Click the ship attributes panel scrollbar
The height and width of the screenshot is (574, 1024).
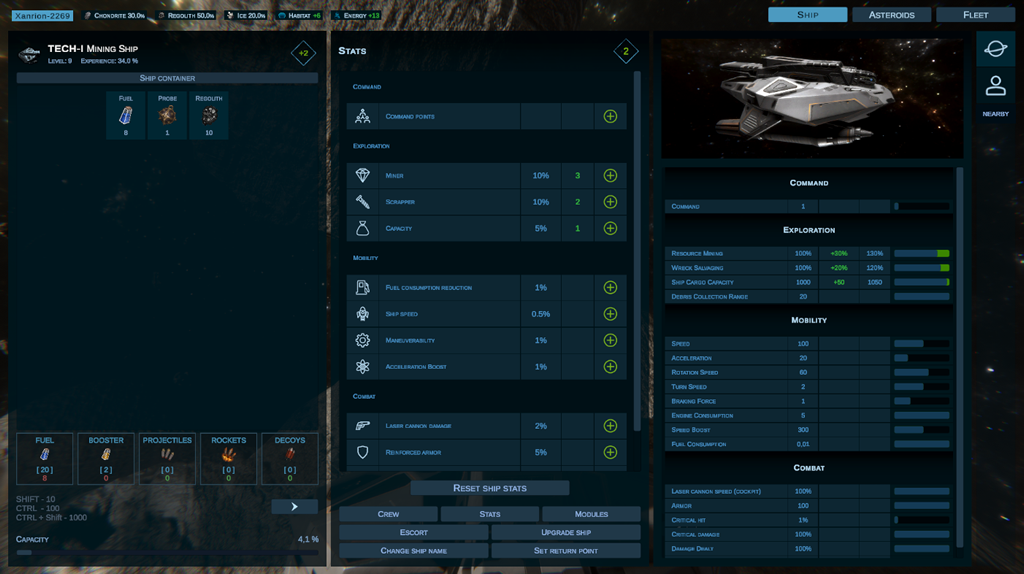(x=959, y=357)
